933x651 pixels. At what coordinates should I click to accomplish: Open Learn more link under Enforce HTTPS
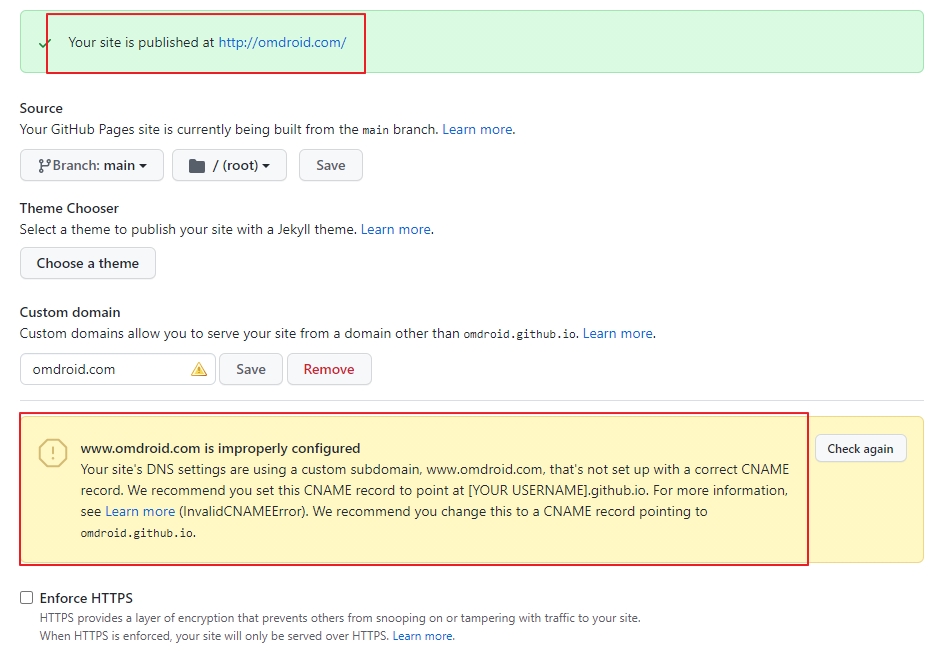422,636
